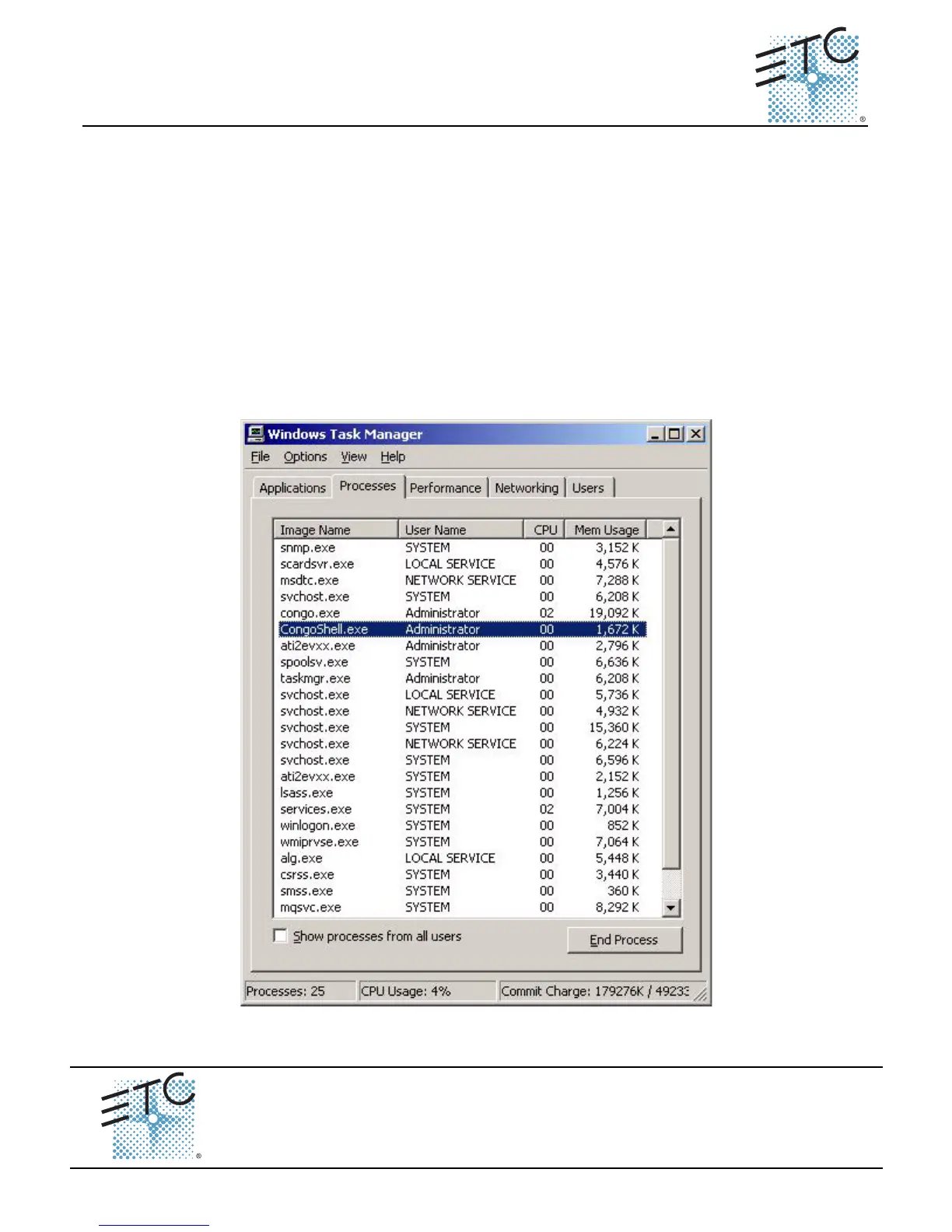Select ati2evxx.exe run by SYSTEM
The width and height of the screenshot is (952, 1232).
tap(460, 776)
